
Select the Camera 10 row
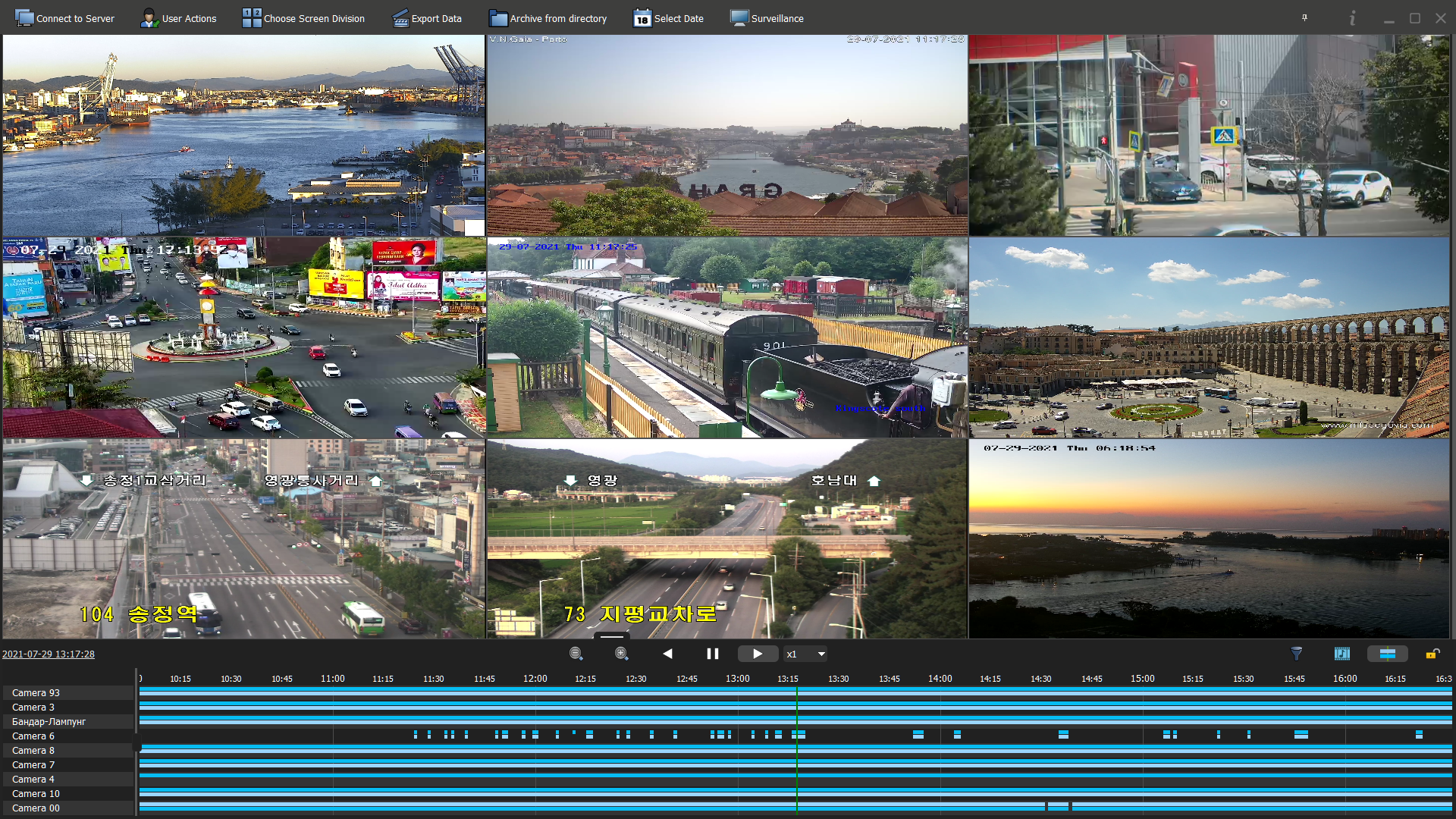[x=68, y=794]
